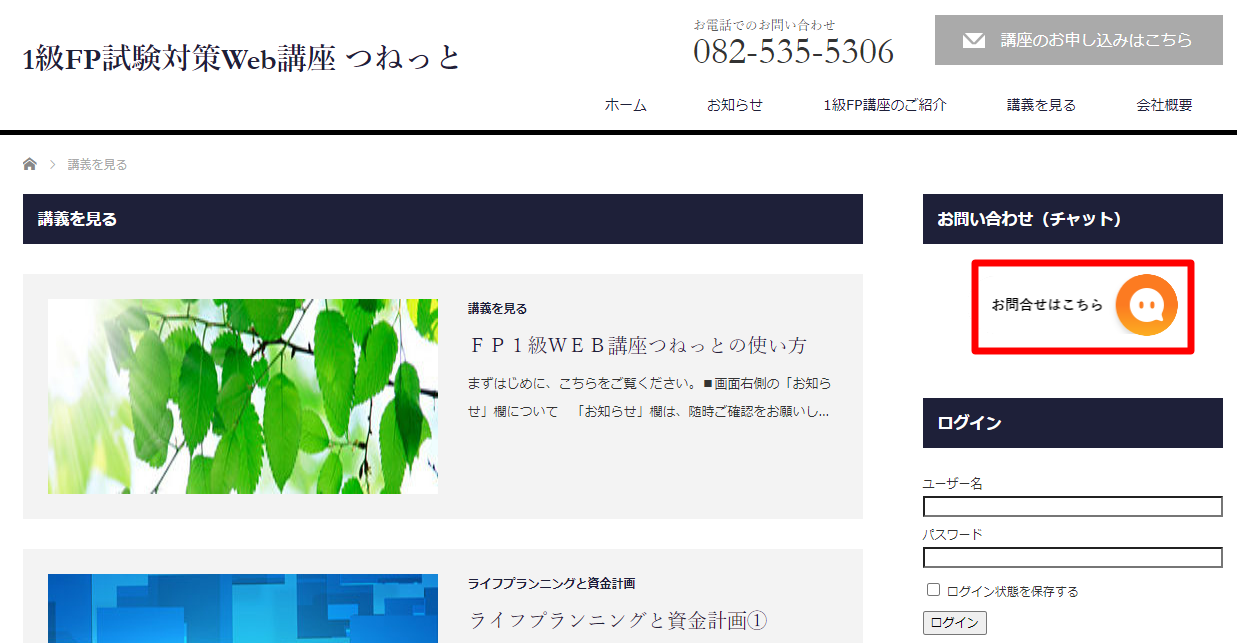Navigate to the 会社概要 page

point(1163,105)
